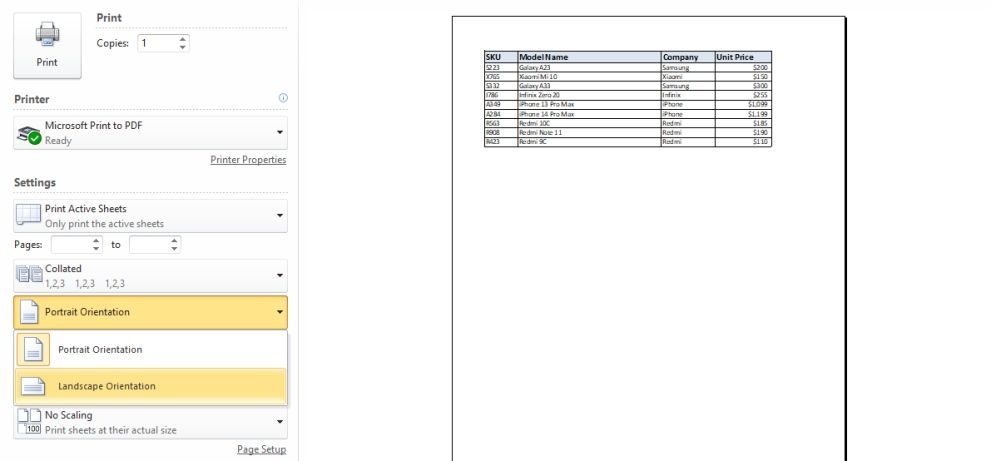Viewport: 991px width, 461px height.
Task: Click the No Scaling 100 icon
Action: (29, 422)
